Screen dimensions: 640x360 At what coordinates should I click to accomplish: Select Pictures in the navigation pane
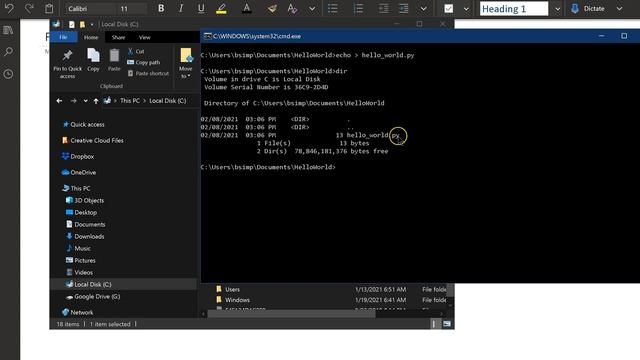[x=81, y=260]
